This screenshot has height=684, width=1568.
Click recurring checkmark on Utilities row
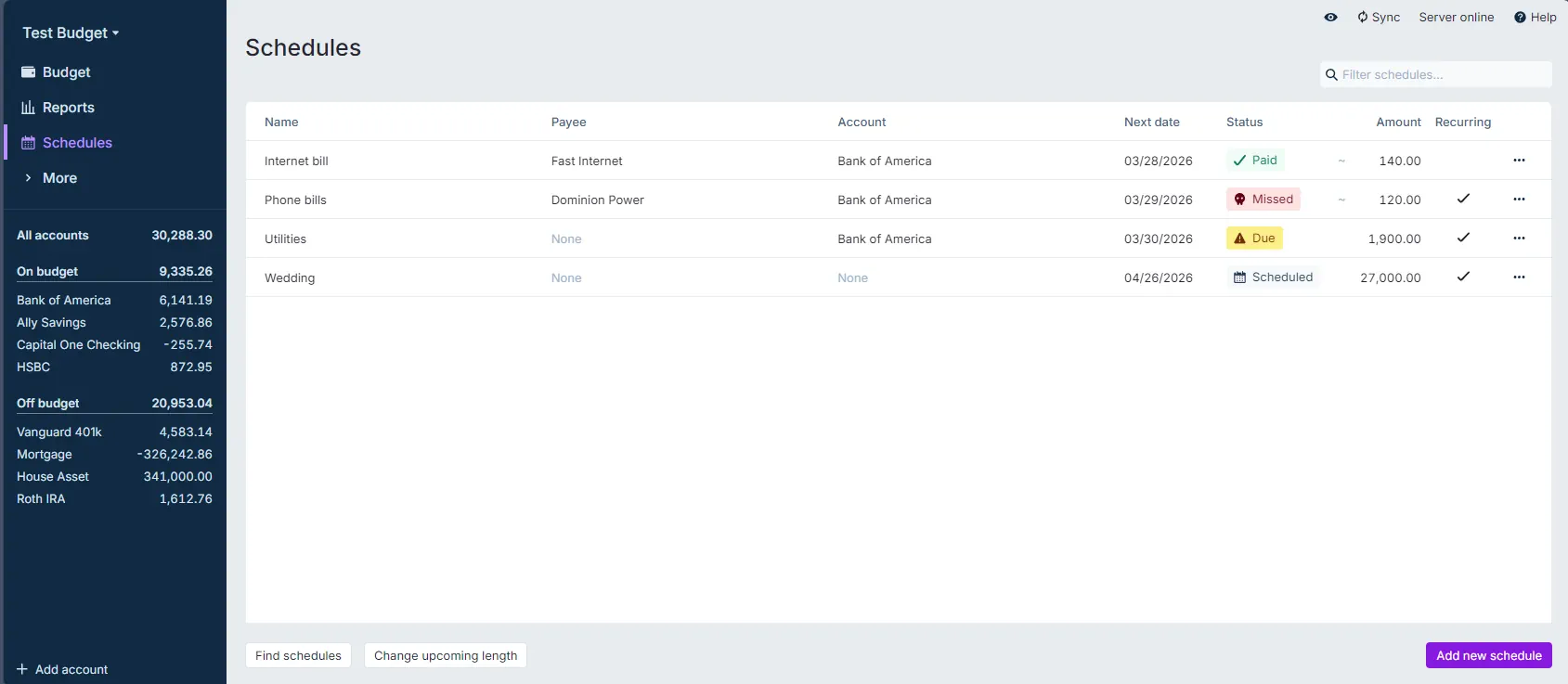(x=1463, y=239)
